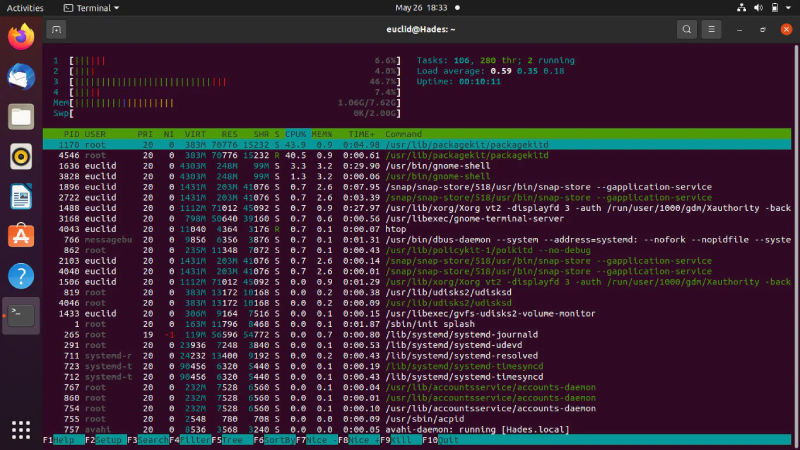800x450 pixels.
Task: Click F1 Help in htop footer
Action: coord(64,440)
